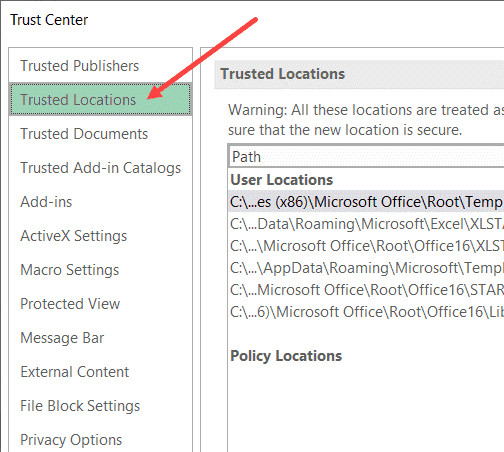
Task: Open External Content settings
Action: point(100,372)
